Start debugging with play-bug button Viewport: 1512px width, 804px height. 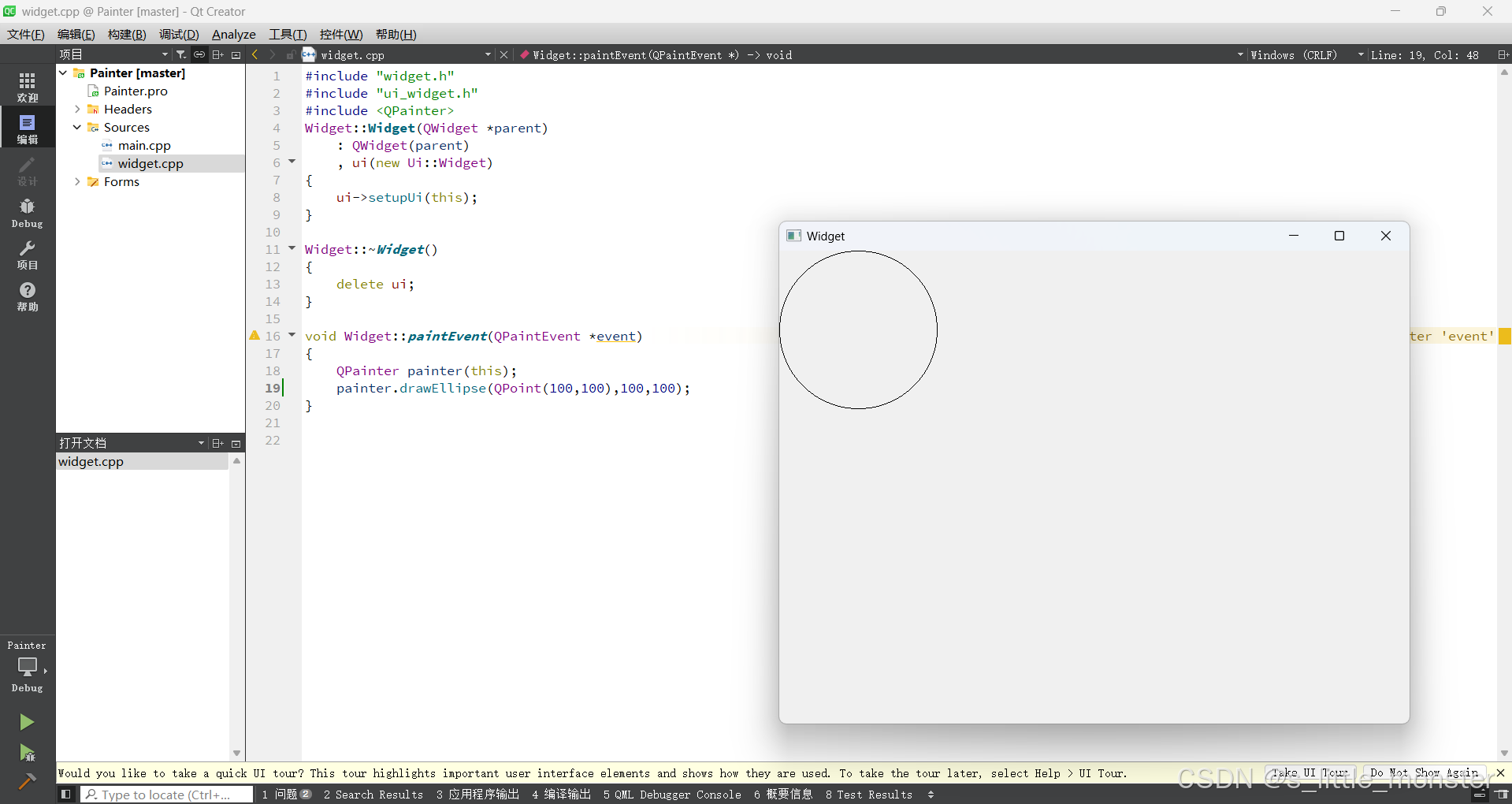click(x=27, y=753)
